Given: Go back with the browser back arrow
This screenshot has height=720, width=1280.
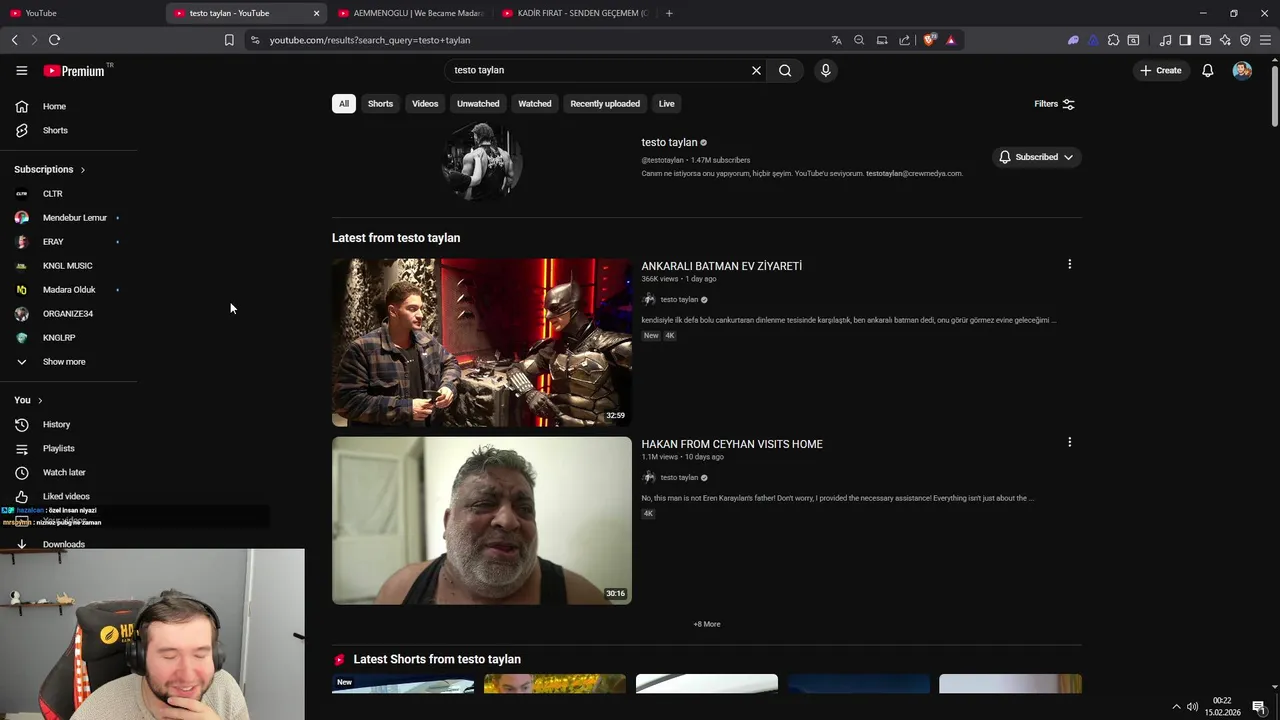Looking at the screenshot, I should click(x=14, y=40).
